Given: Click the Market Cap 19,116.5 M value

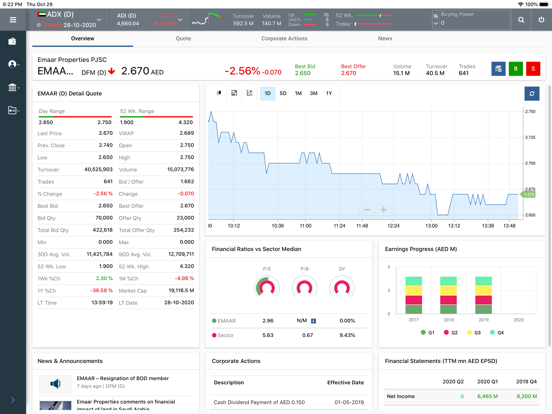Looking at the screenshot, I should [181, 290].
